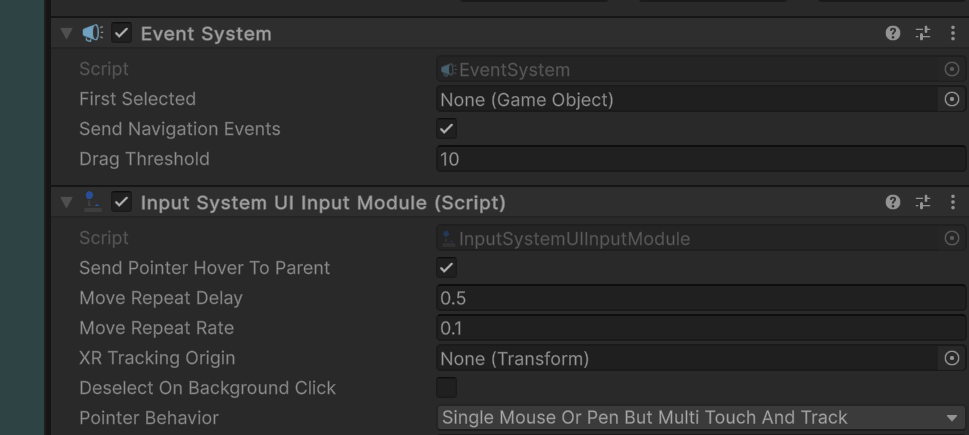Viewport: 969px width, 435px height.
Task: Toggle Send Navigation Events checkbox
Action: 447,129
